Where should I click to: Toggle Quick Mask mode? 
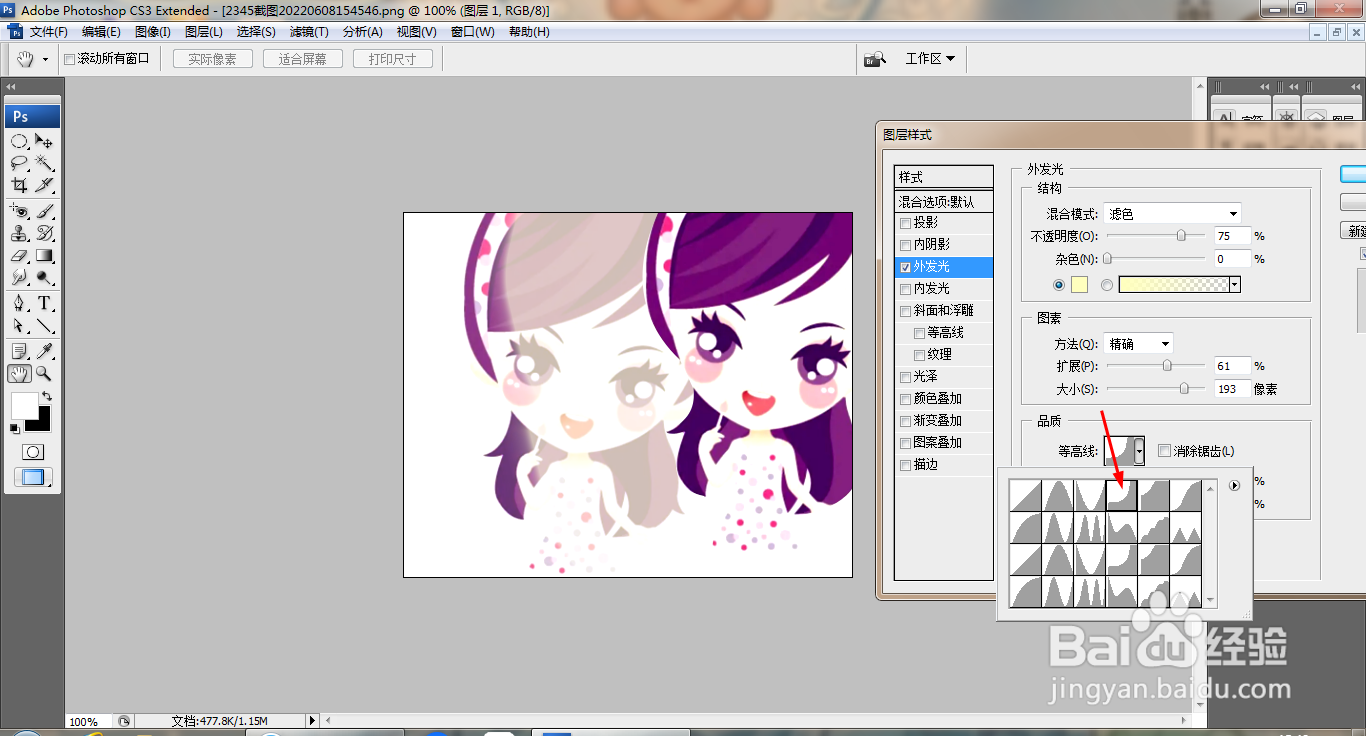click(32, 452)
